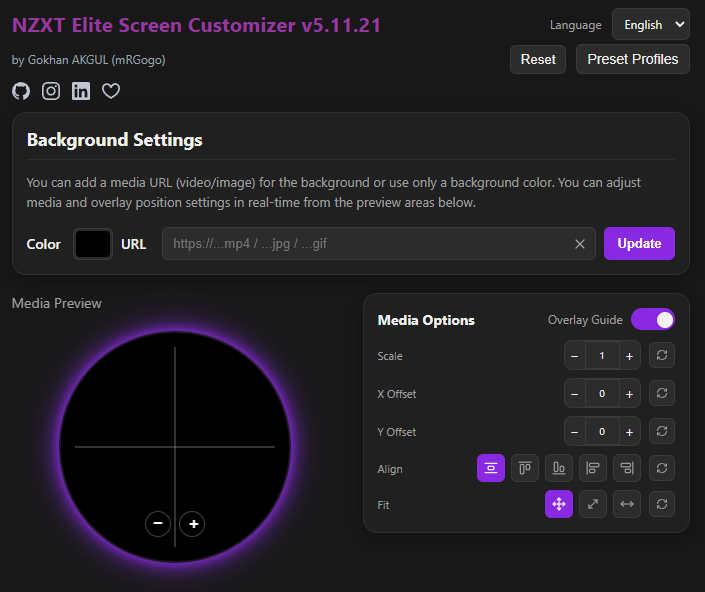Increase Y Offset with plus
Screen dimensions: 705x592
(629, 432)
